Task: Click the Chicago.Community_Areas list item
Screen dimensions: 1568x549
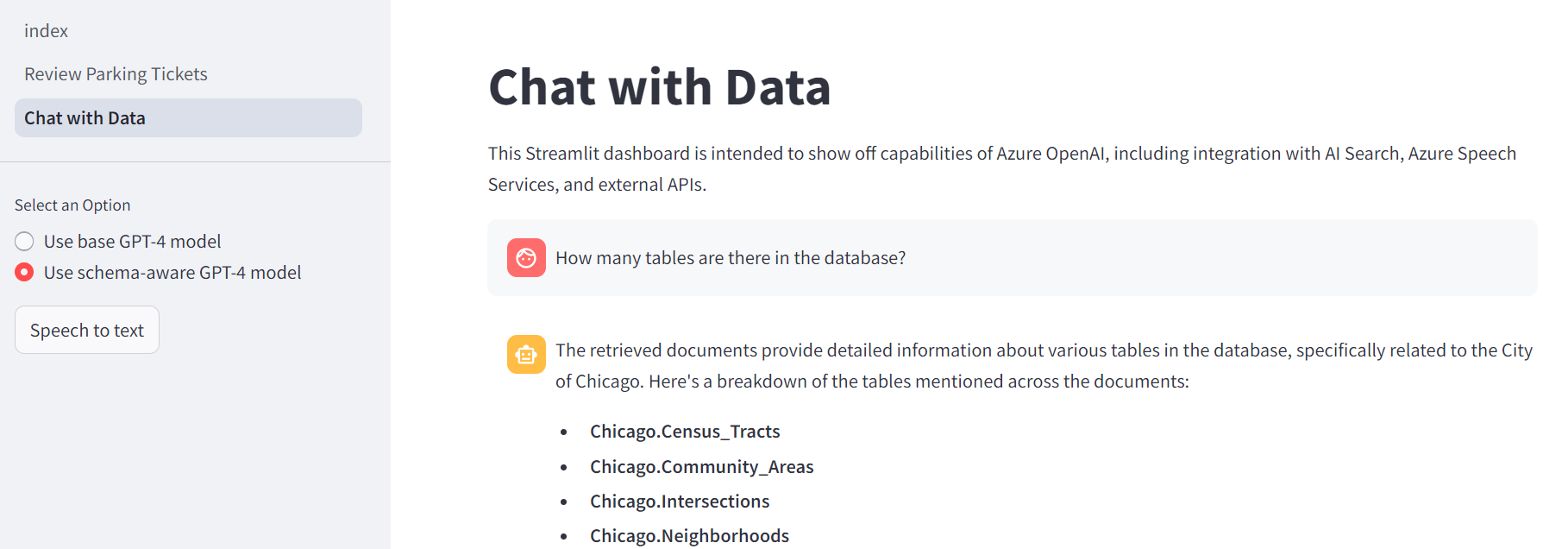Action: 701,467
